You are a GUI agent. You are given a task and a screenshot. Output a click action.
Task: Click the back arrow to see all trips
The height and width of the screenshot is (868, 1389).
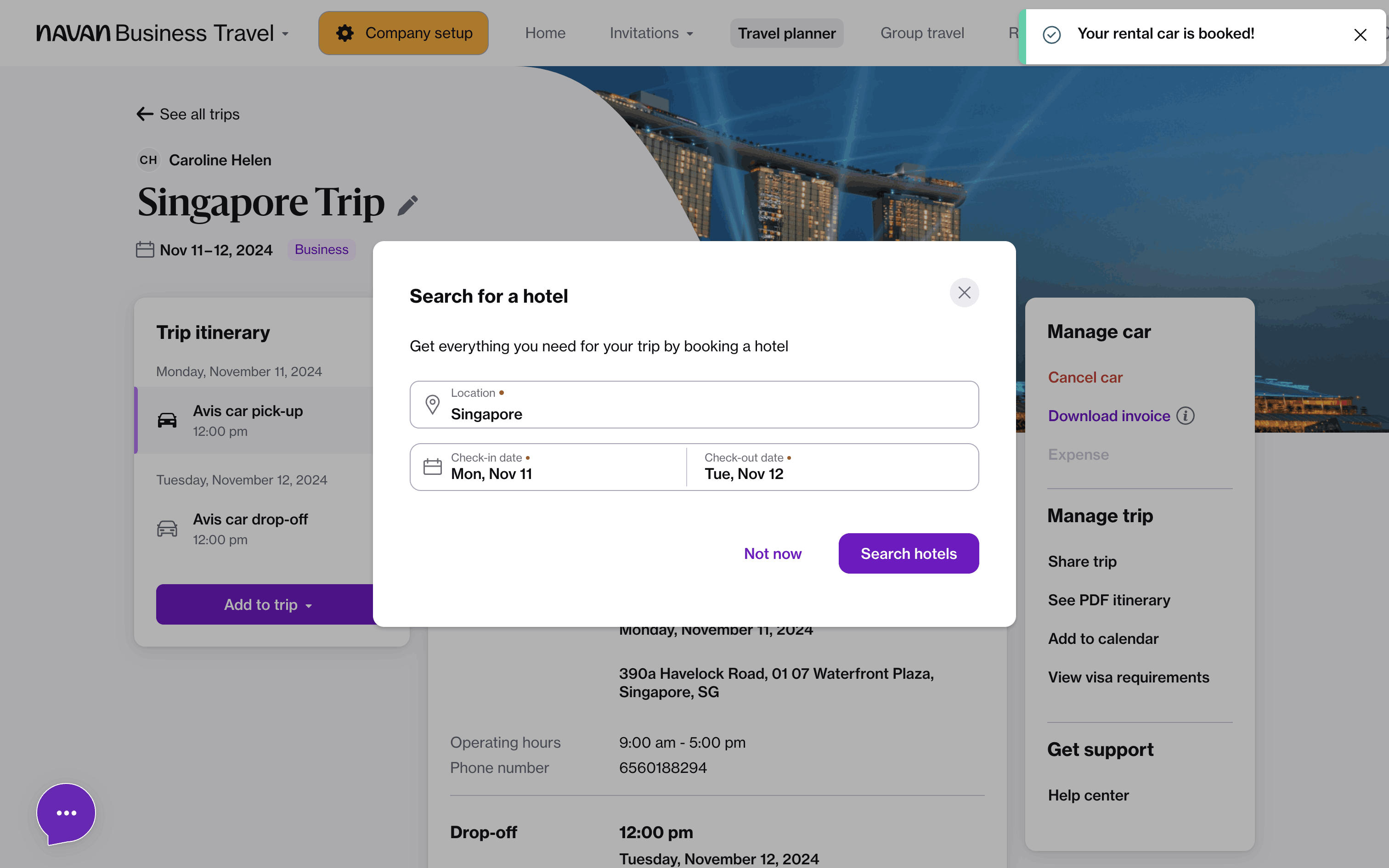coord(145,114)
